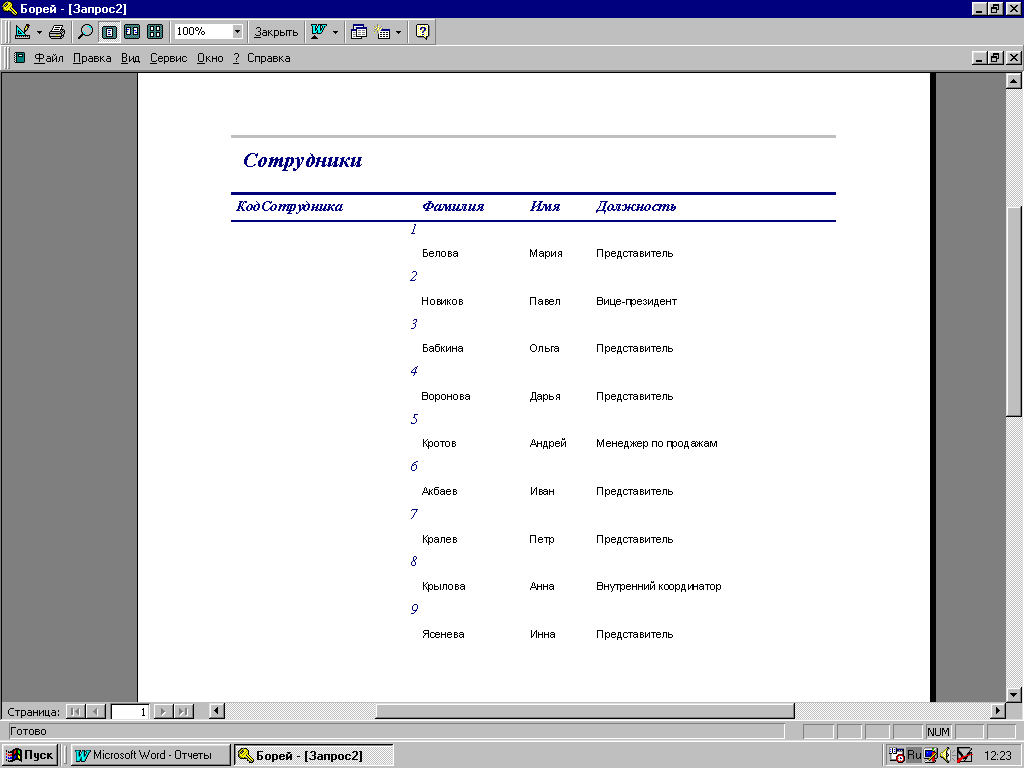Click the NUM status bar indicator
1024x768 pixels.
(x=938, y=732)
